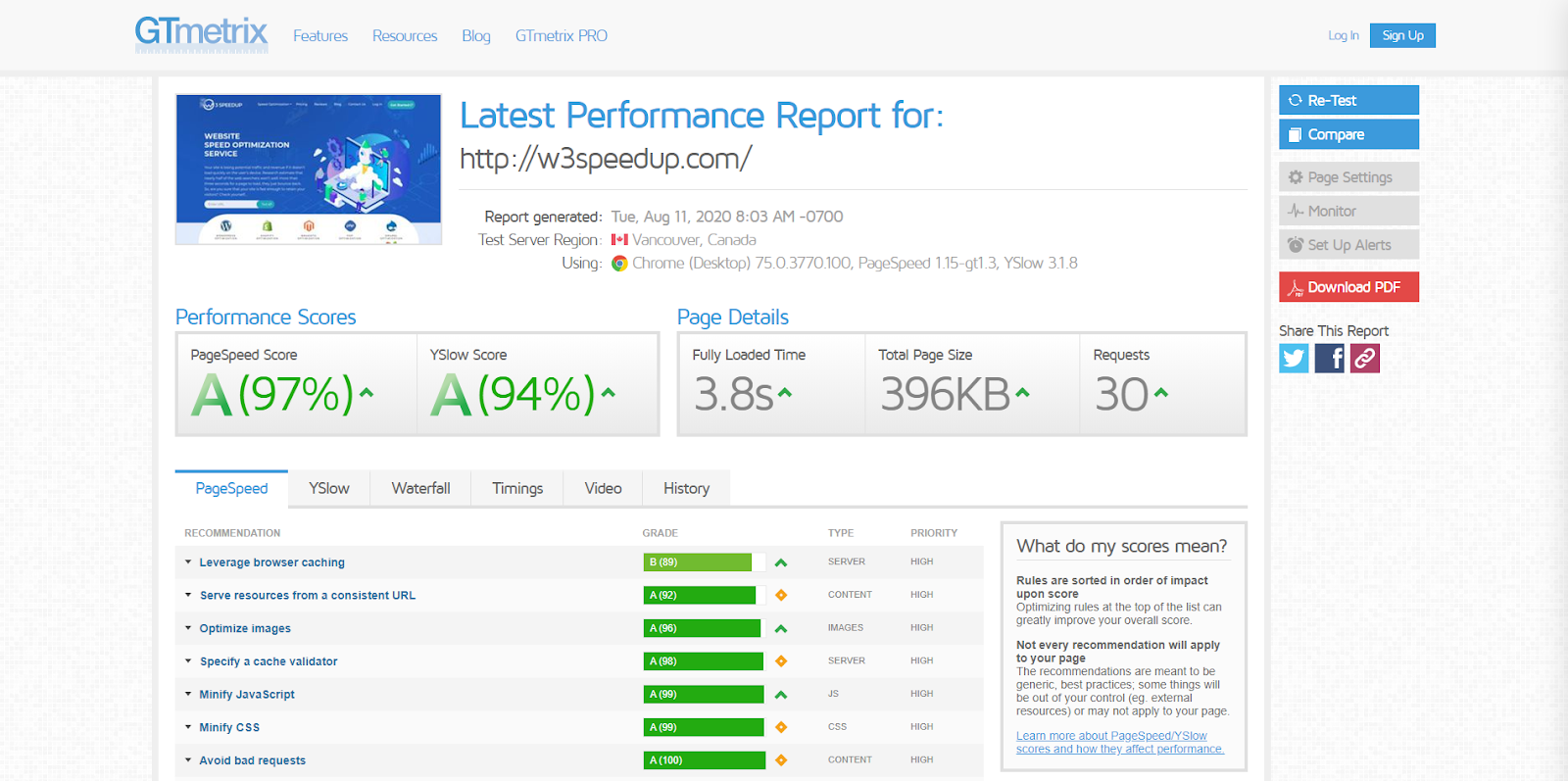
Task: Click green up arrow for Optimize images
Action: pos(781,628)
